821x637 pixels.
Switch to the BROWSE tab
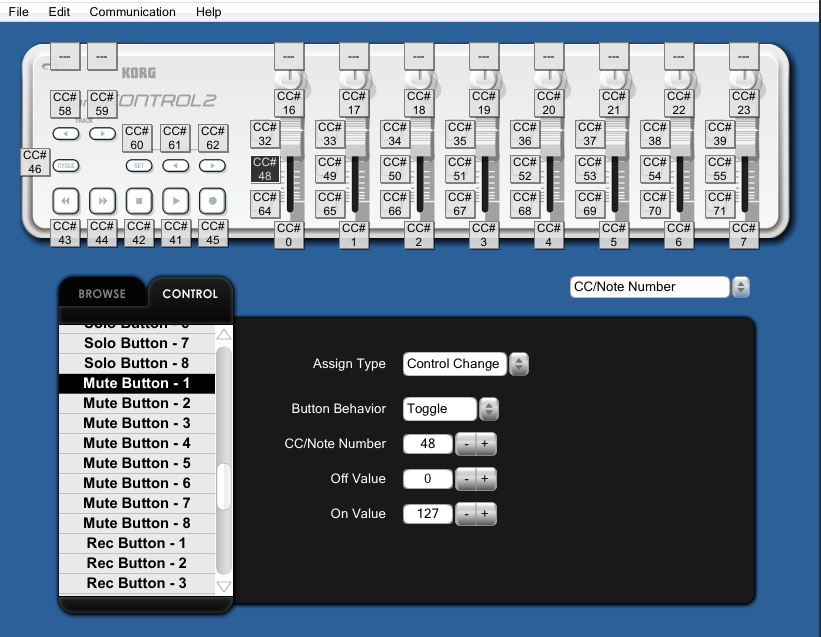pos(102,294)
